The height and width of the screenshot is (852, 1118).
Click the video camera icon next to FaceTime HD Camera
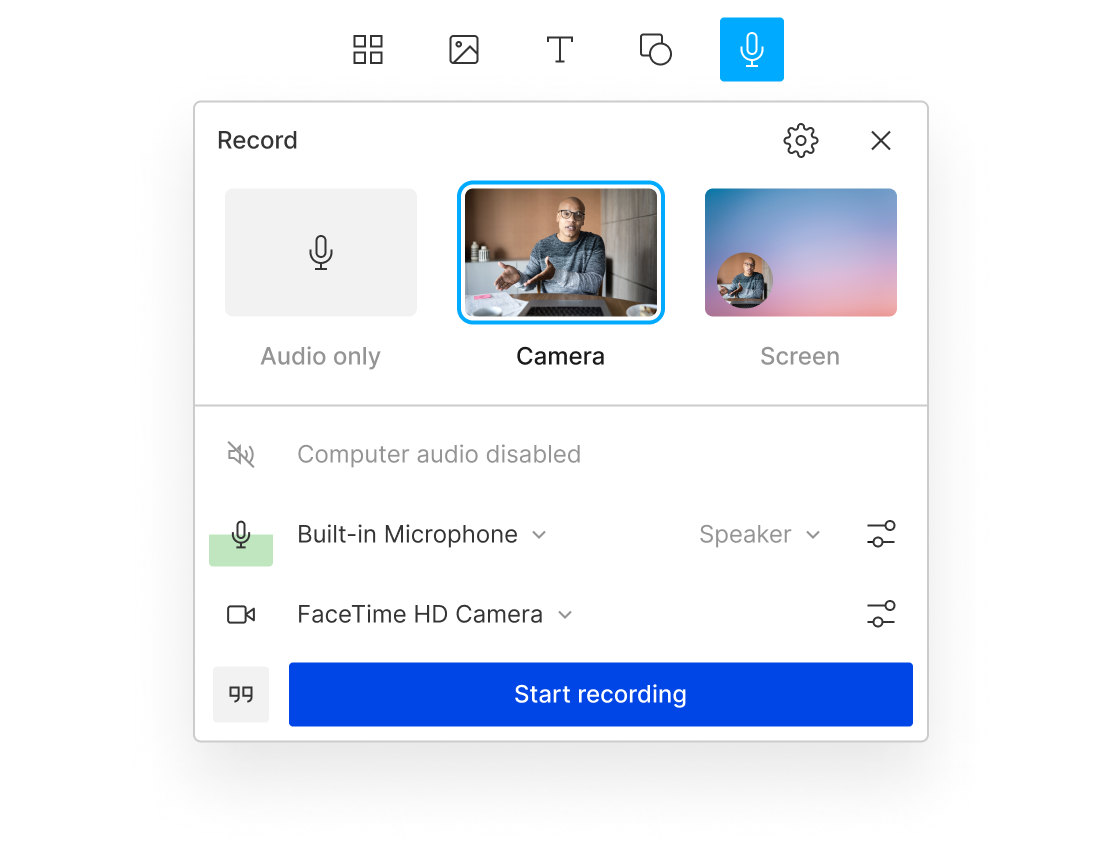241,614
